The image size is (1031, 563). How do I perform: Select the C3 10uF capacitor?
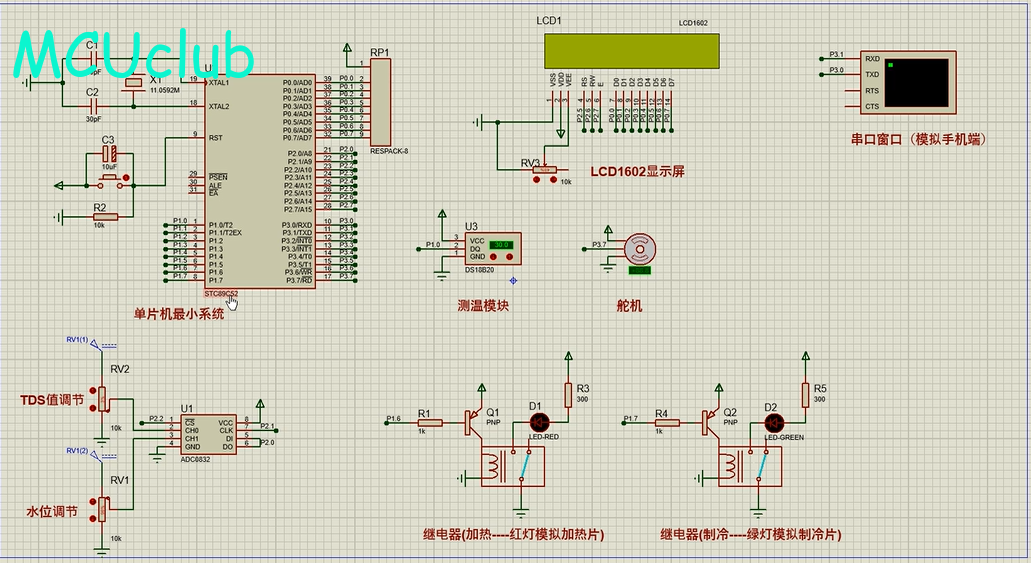109,155
